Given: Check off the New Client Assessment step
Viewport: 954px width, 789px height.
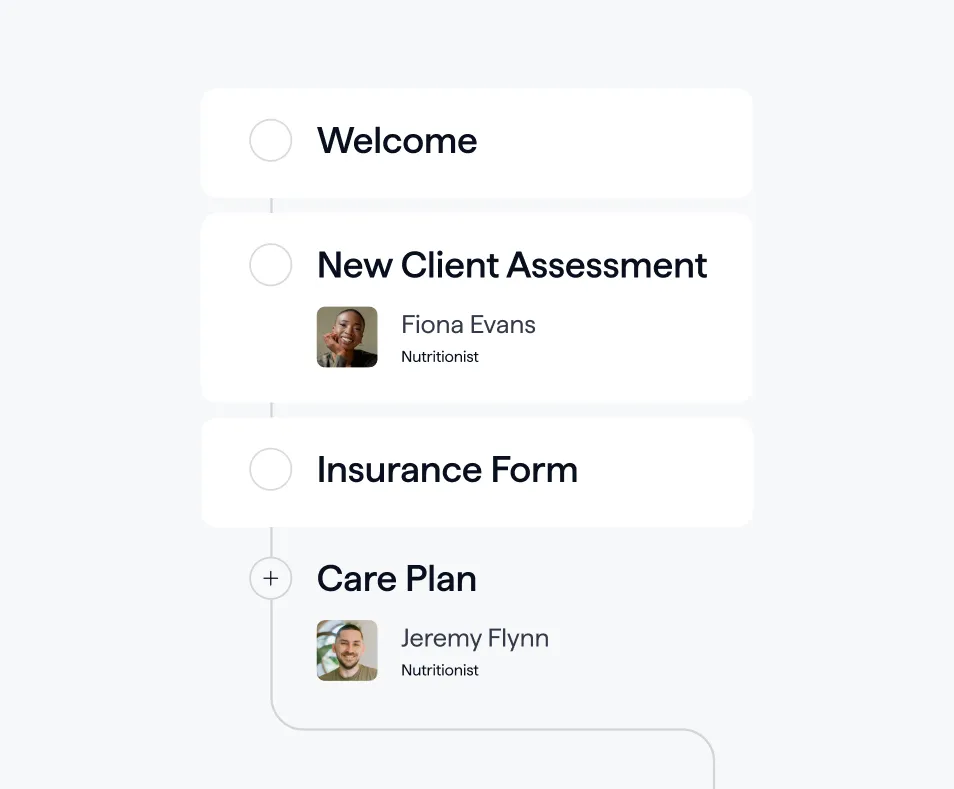Looking at the screenshot, I should [x=270, y=265].
